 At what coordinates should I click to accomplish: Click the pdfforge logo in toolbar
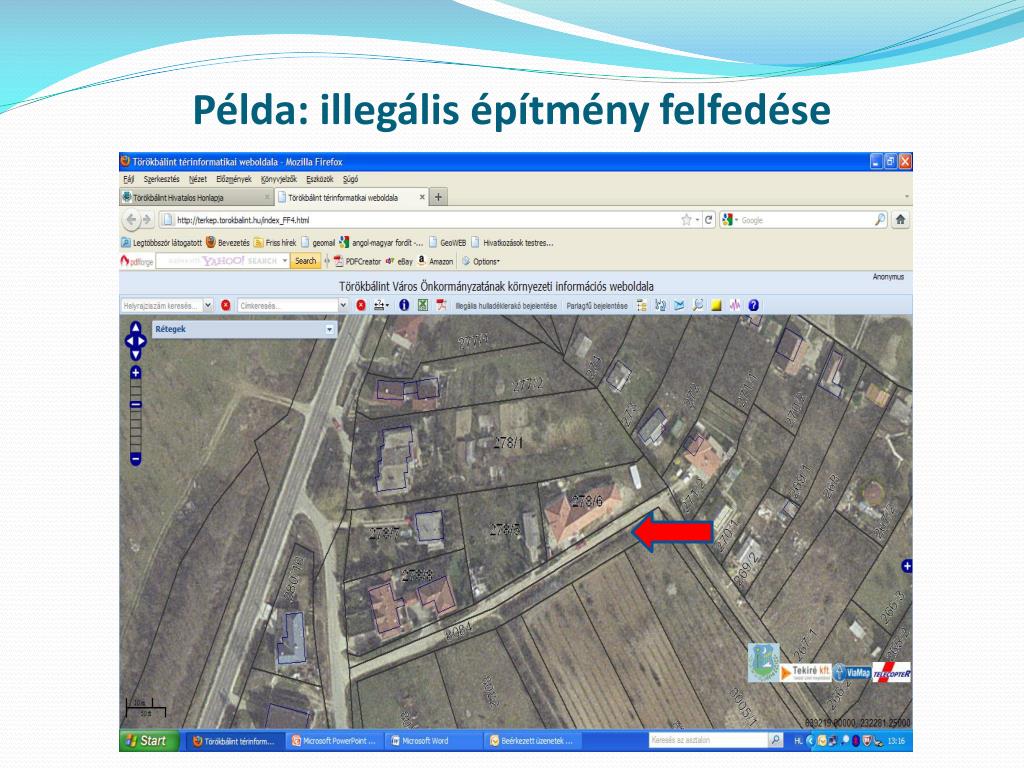(137, 261)
